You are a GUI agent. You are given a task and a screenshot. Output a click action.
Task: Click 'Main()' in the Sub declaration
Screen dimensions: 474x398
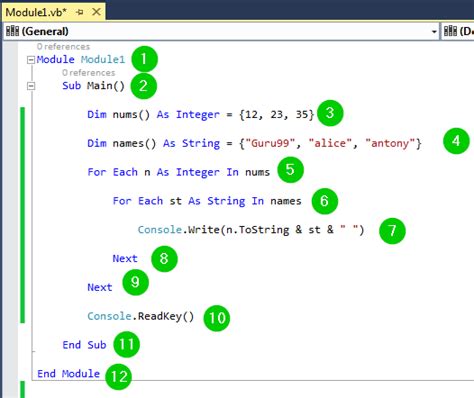106,86
